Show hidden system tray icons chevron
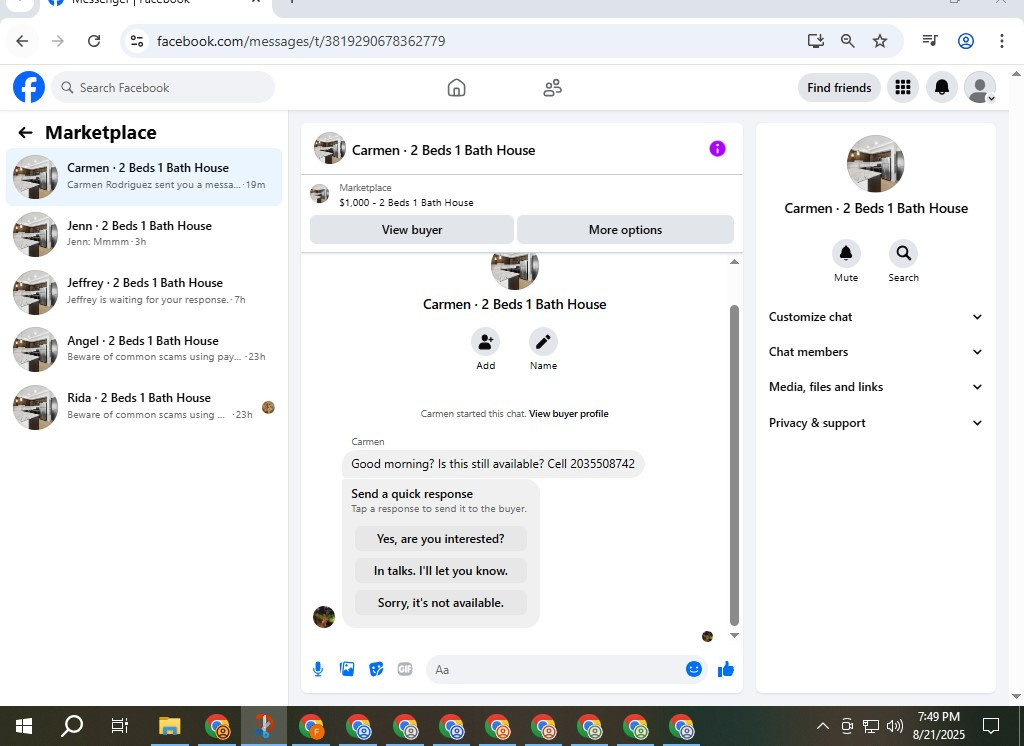The height and width of the screenshot is (746, 1024). [823, 726]
